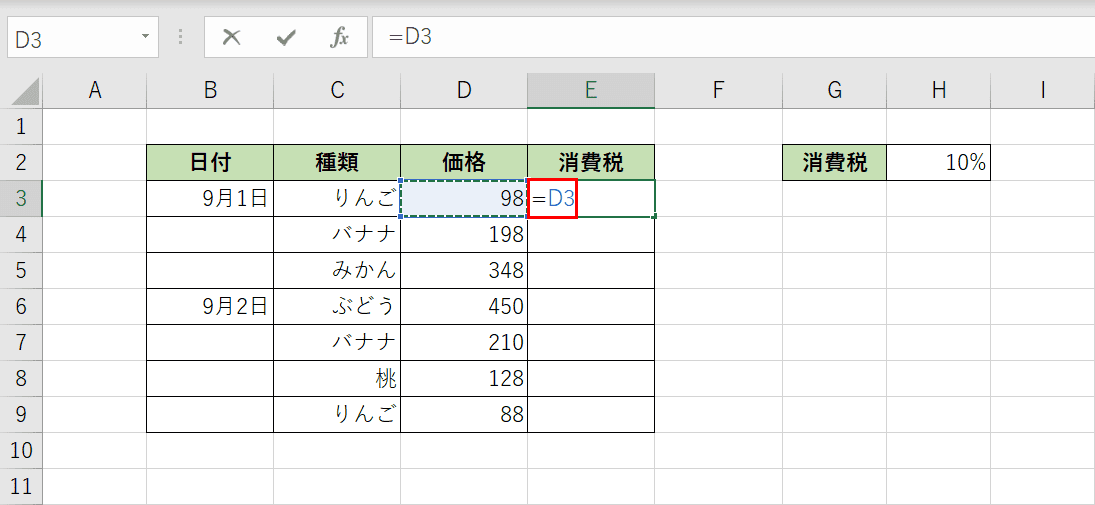Select column H header
The height and width of the screenshot is (505, 1095).
[x=939, y=91]
